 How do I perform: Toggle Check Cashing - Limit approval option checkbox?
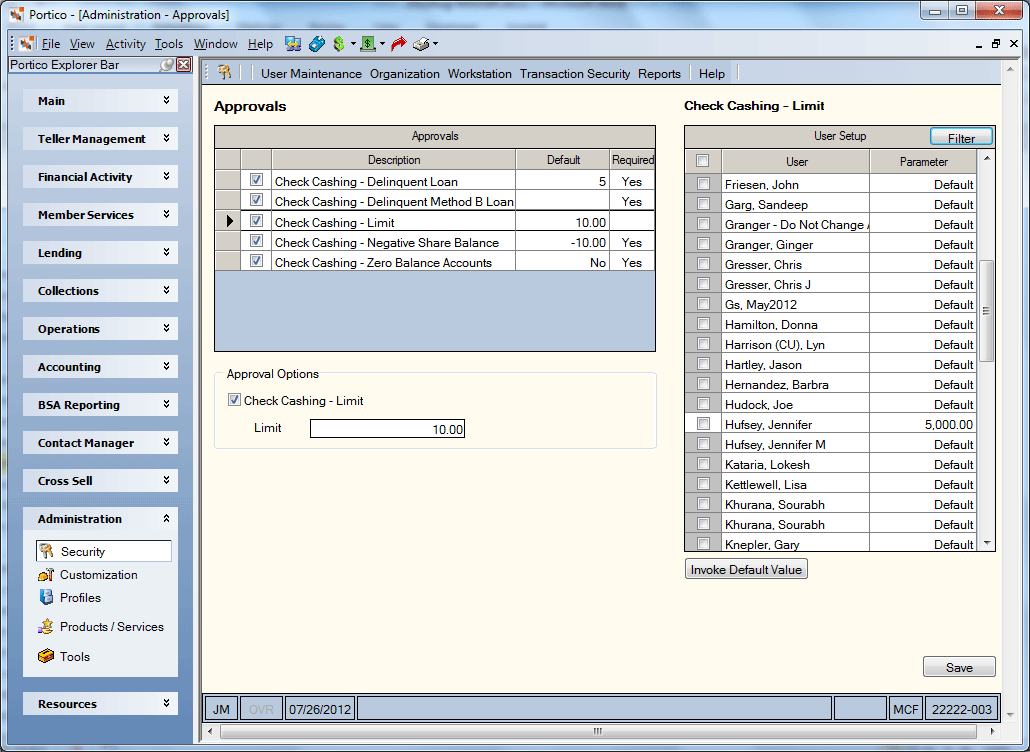[234, 400]
